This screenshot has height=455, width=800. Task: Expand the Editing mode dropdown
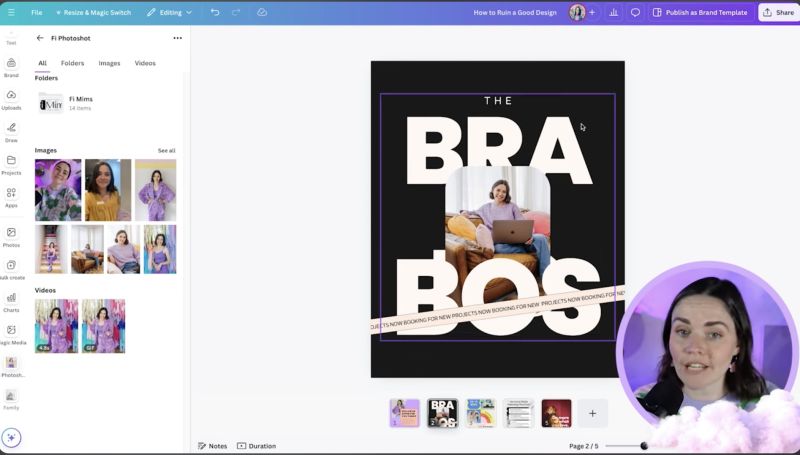pos(169,12)
